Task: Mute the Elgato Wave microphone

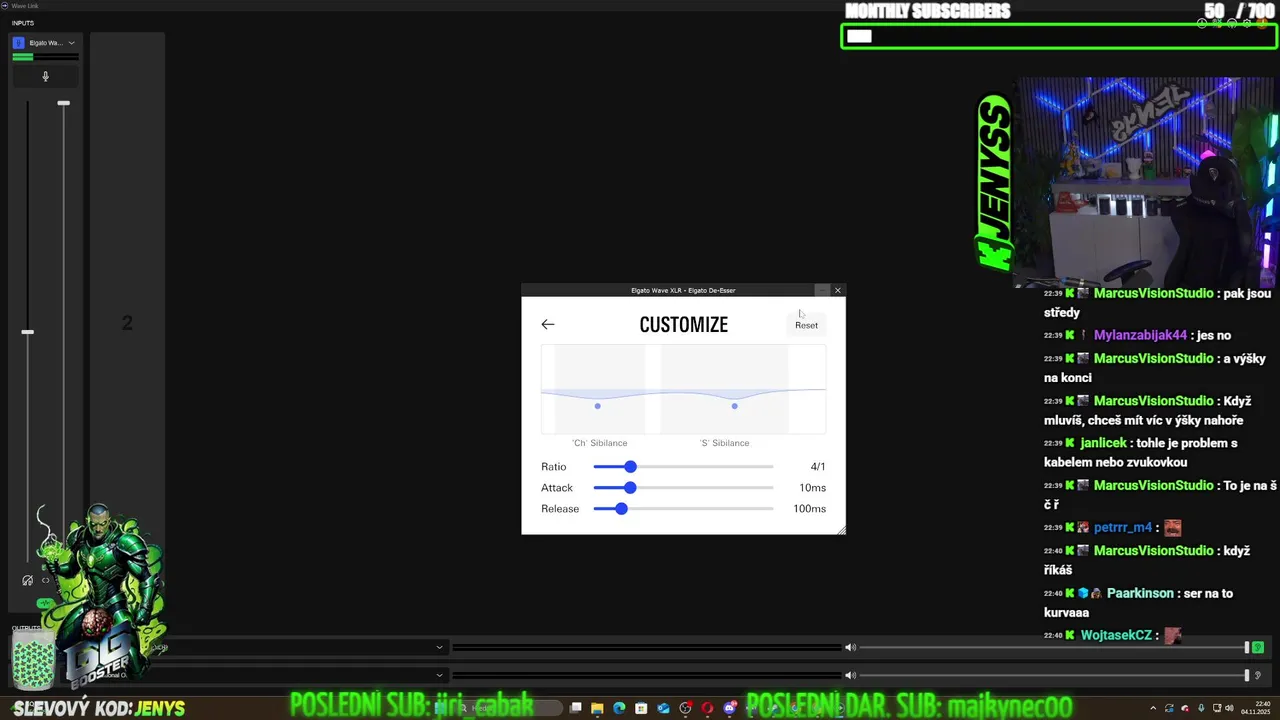Action: [x=45, y=76]
